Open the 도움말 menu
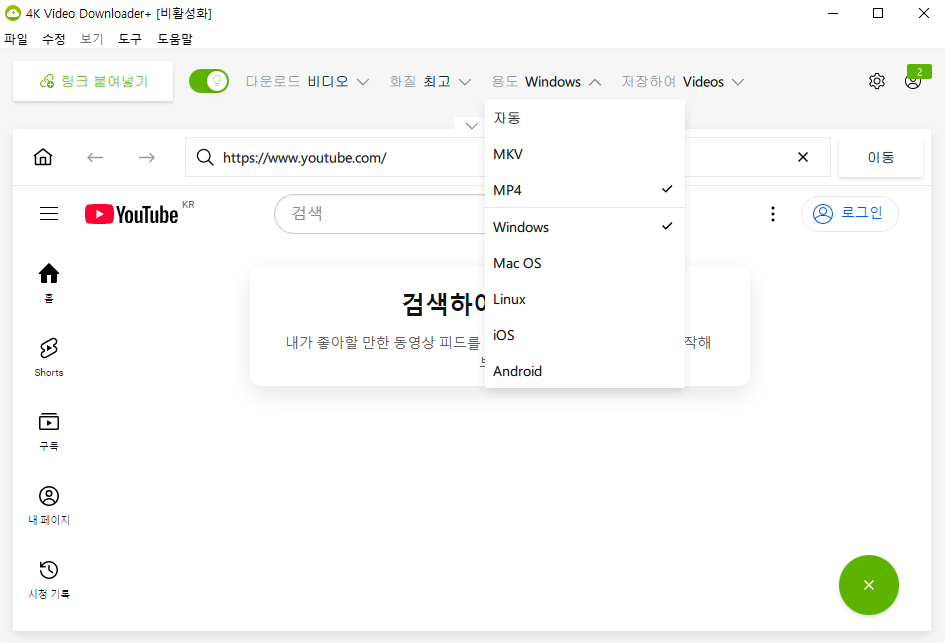Image resolution: width=945 pixels, height=643 pixels. tap(175, 39)
